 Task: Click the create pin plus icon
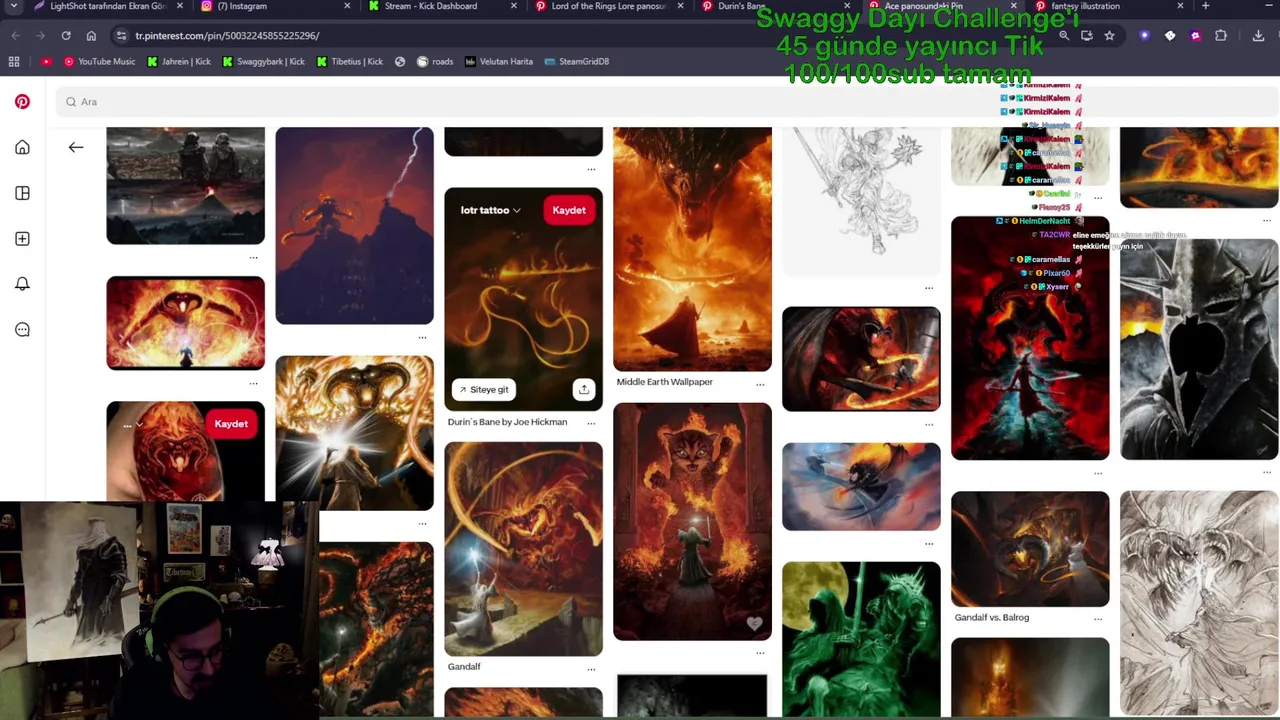(x=22, y=239)
